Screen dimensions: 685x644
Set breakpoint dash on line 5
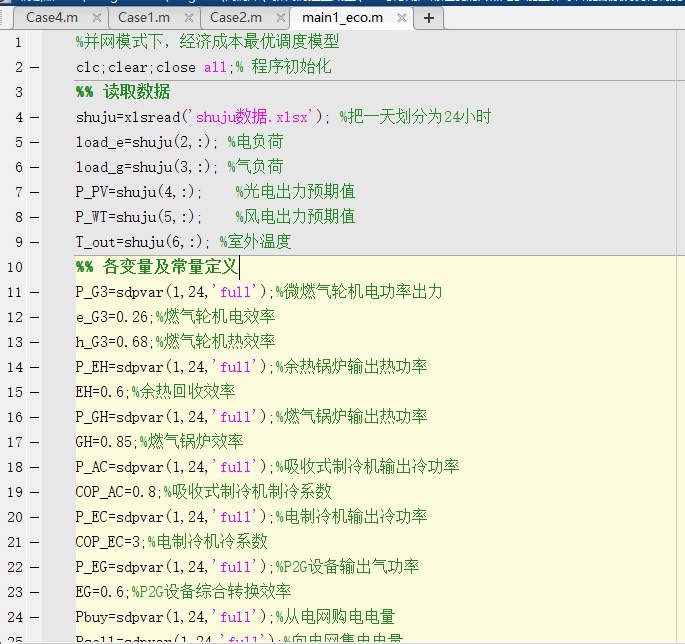coord(34,142)
